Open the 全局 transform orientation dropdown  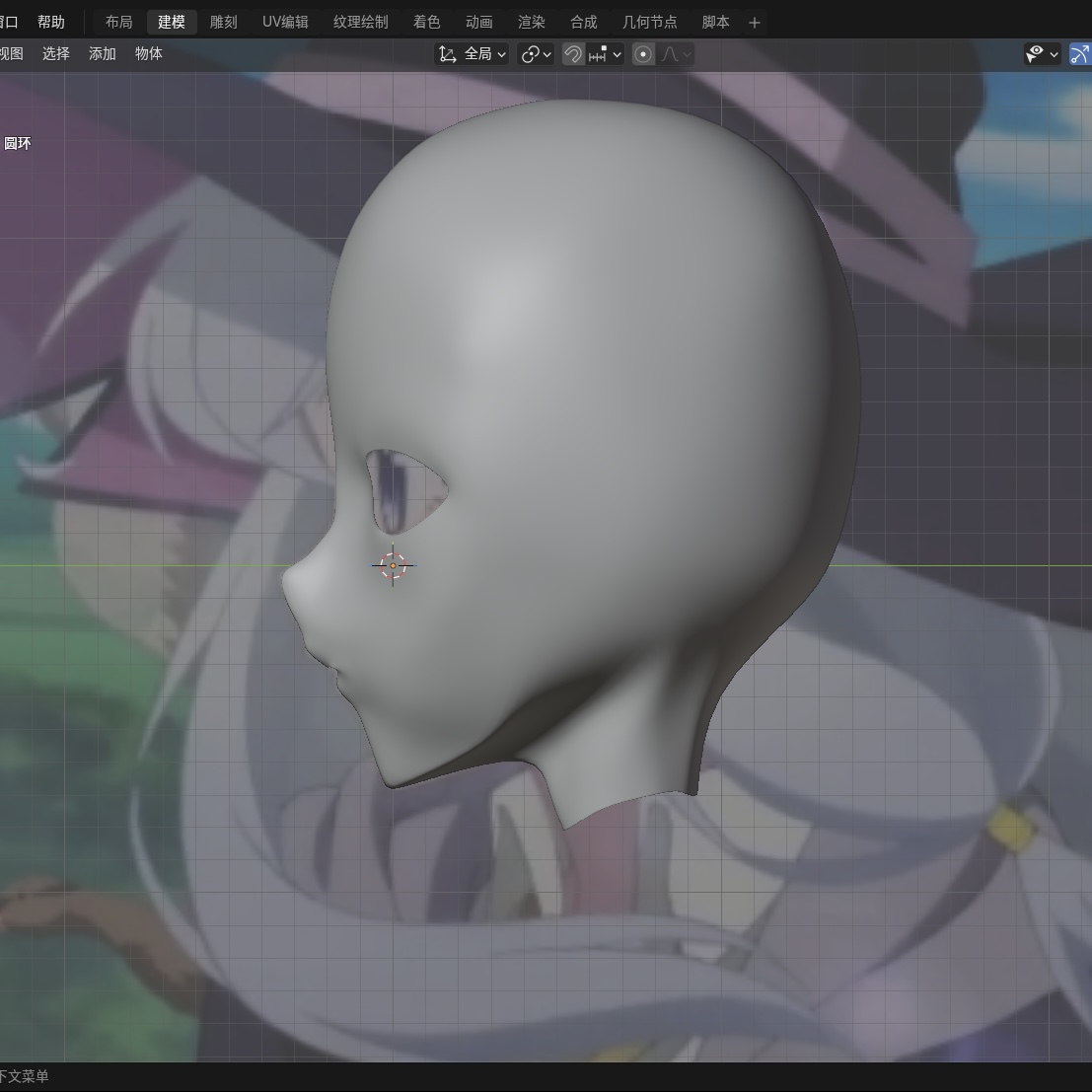pos(472,54)
